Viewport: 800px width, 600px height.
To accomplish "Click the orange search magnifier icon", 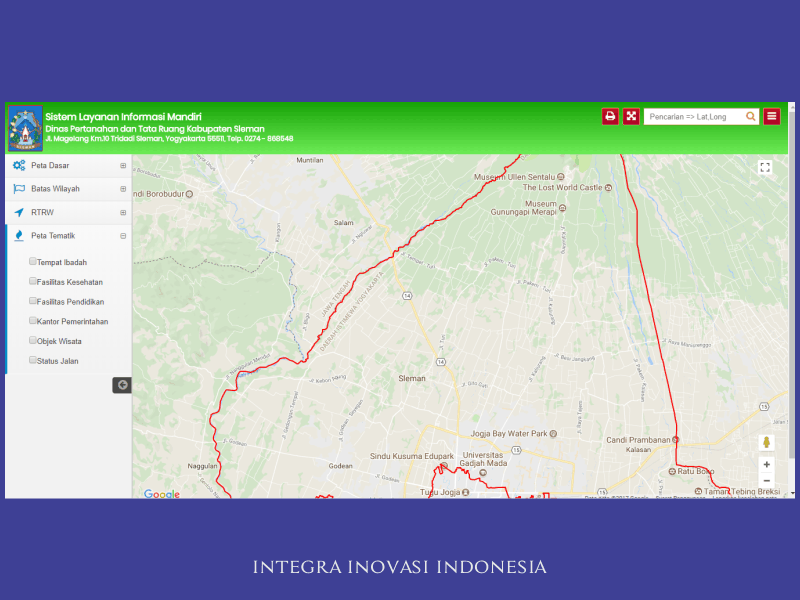I will click(x=751, y=117).
